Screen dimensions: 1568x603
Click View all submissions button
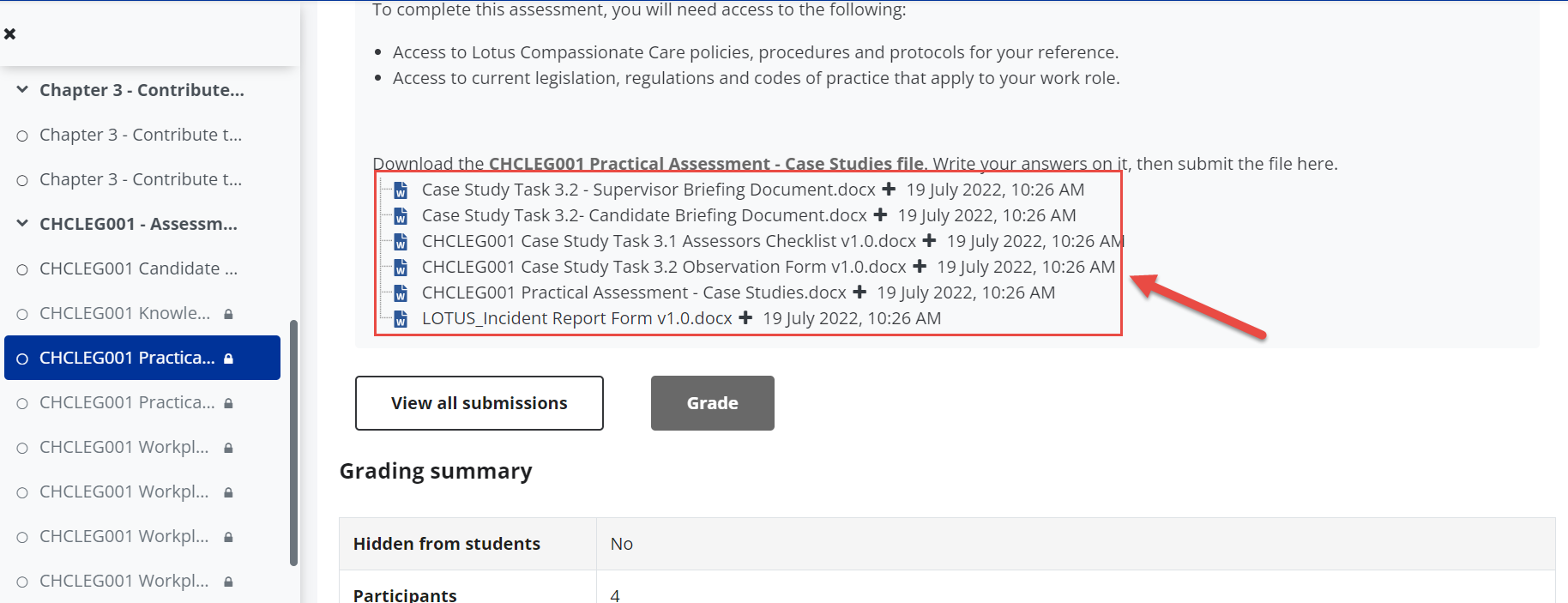click(479, 403)
